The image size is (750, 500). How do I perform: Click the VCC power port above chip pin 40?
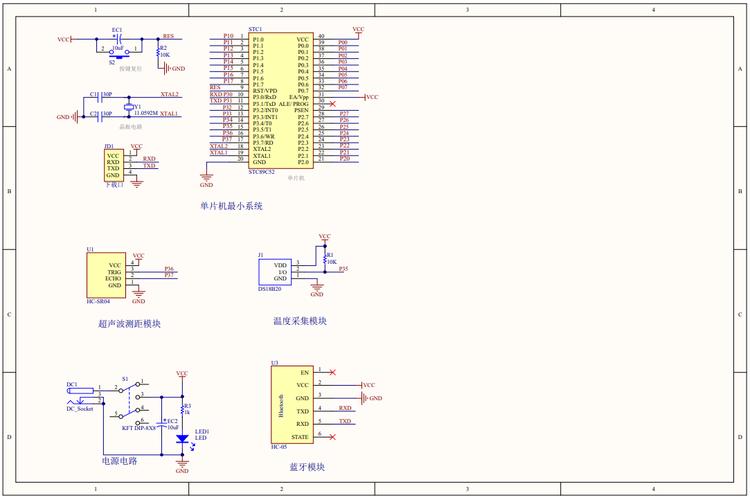pos(358,30)
